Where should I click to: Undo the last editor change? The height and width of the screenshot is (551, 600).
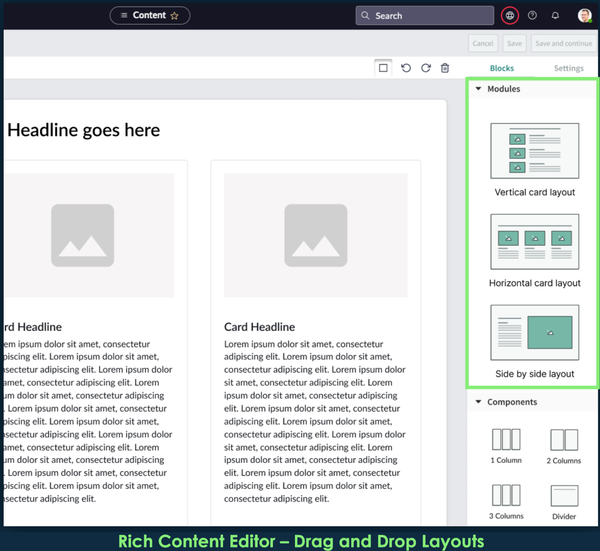(406, 68)
